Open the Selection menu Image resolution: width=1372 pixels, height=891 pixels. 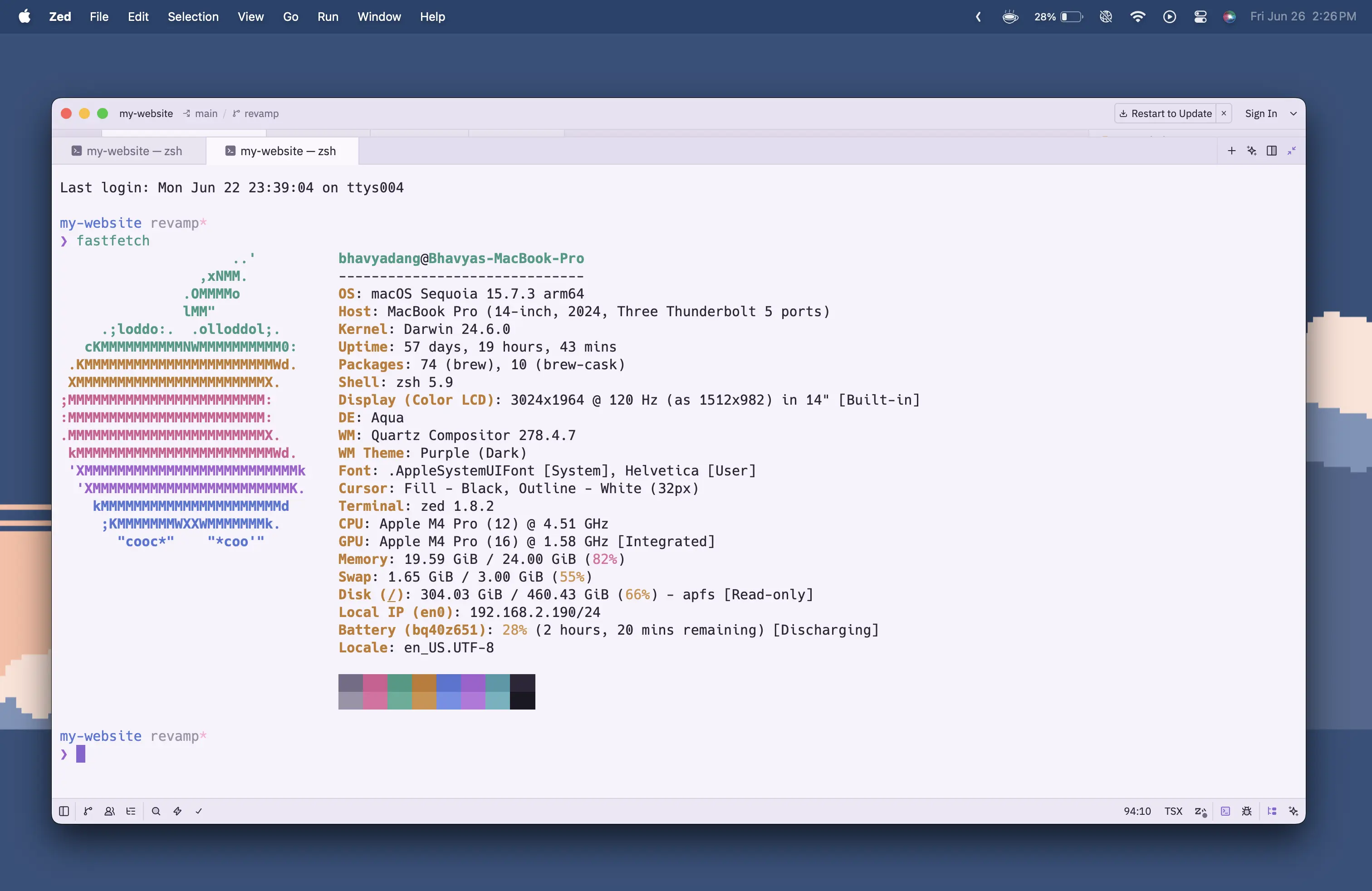pos(193,17)
